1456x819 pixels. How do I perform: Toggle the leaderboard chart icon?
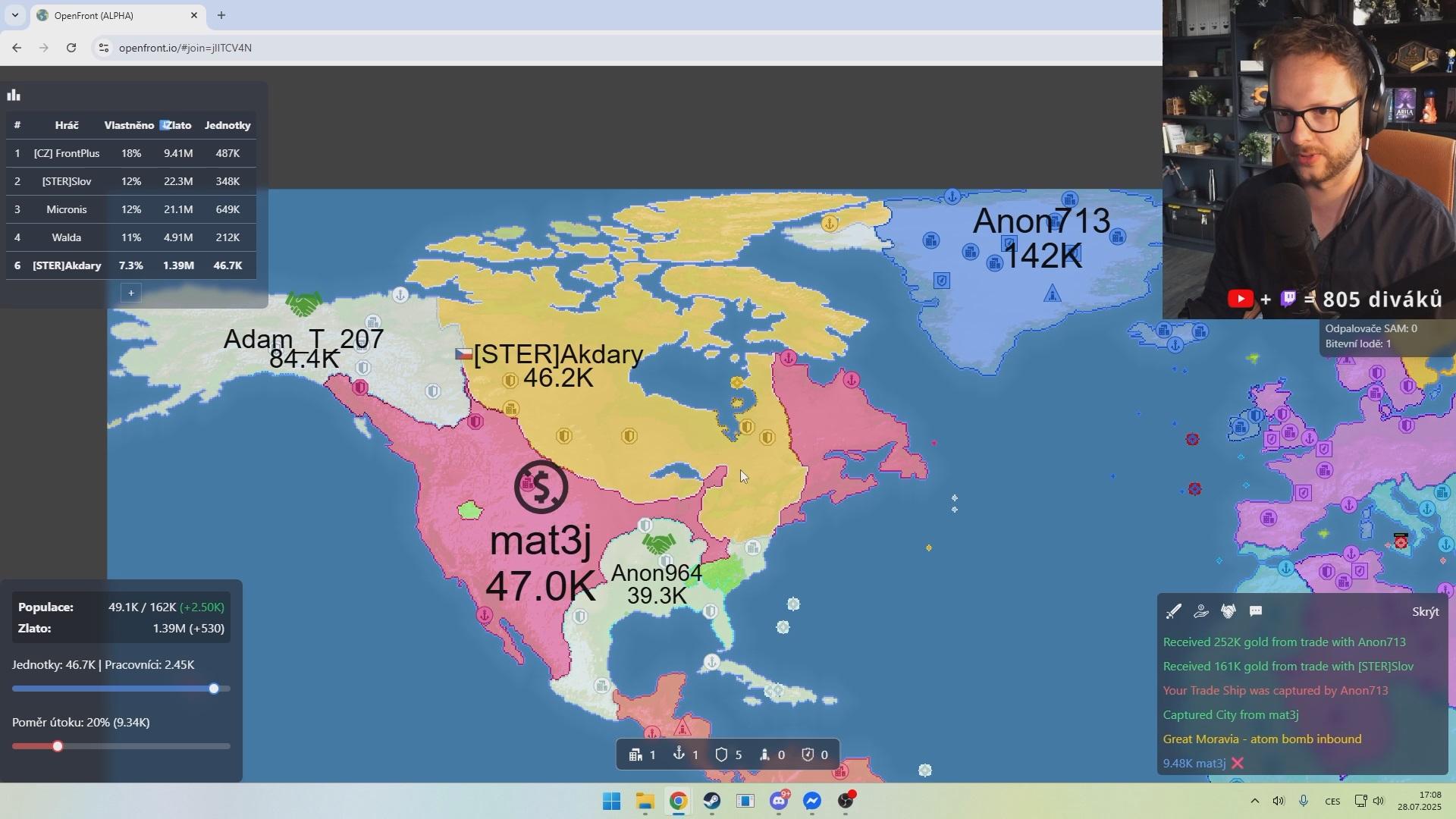(x=14, y=96)
